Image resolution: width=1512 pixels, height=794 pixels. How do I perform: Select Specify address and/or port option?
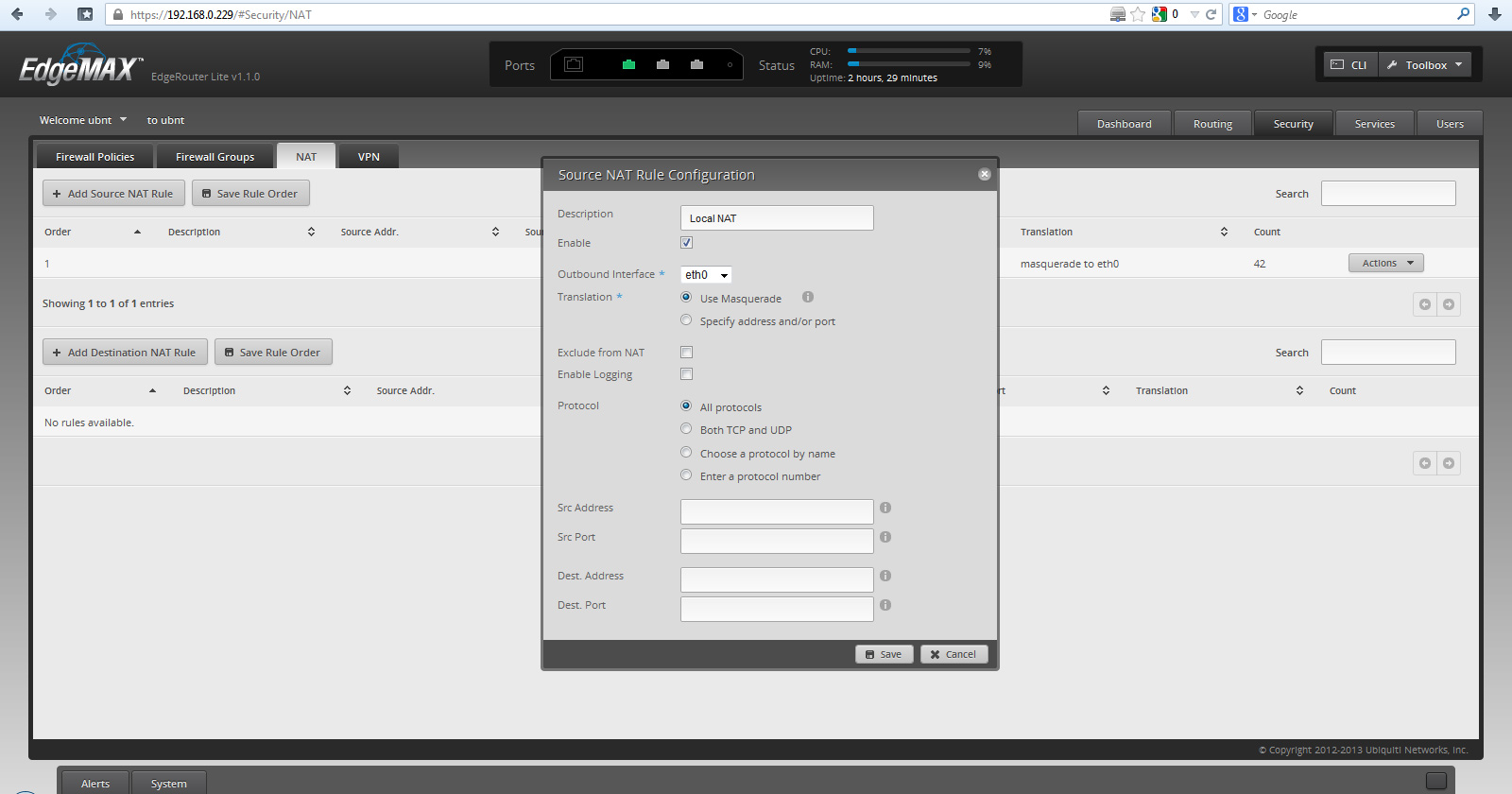[687, 319]
